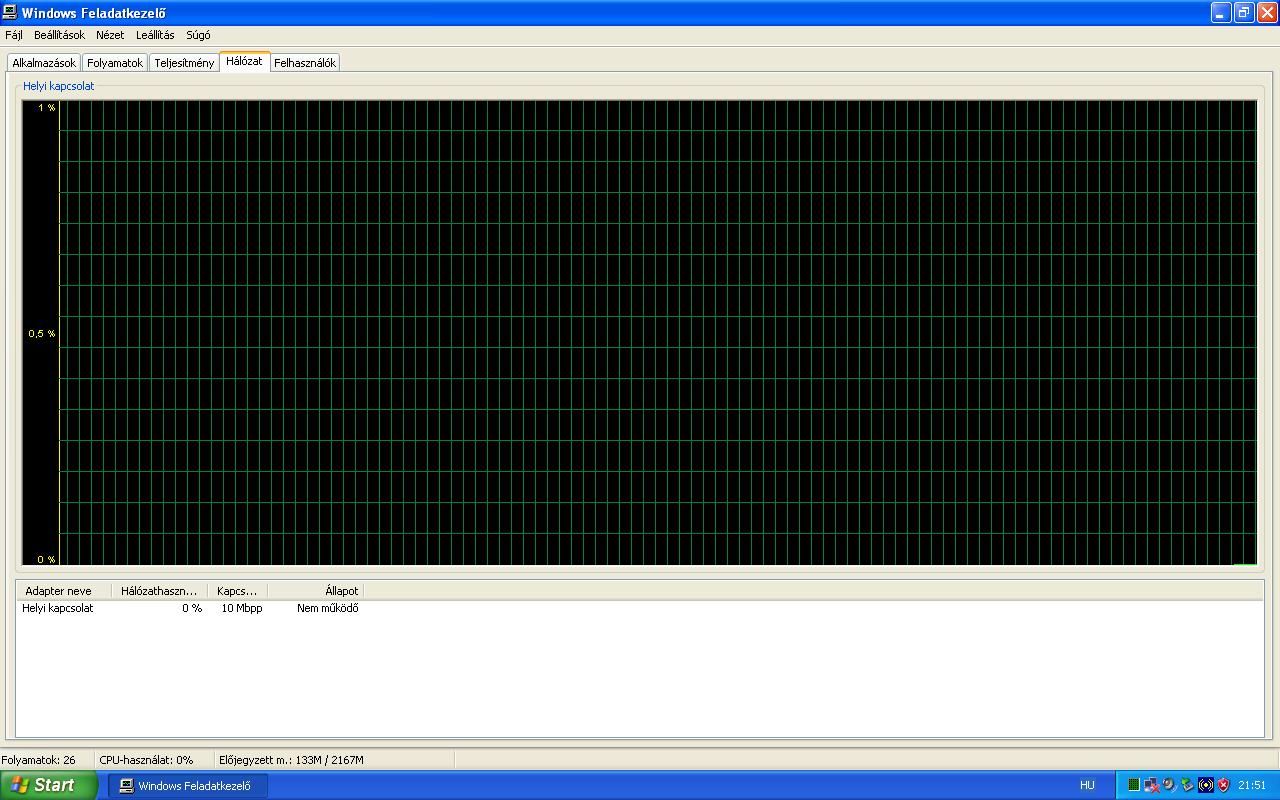Click the Task Manager CPU tray icon

(1134, 785)
